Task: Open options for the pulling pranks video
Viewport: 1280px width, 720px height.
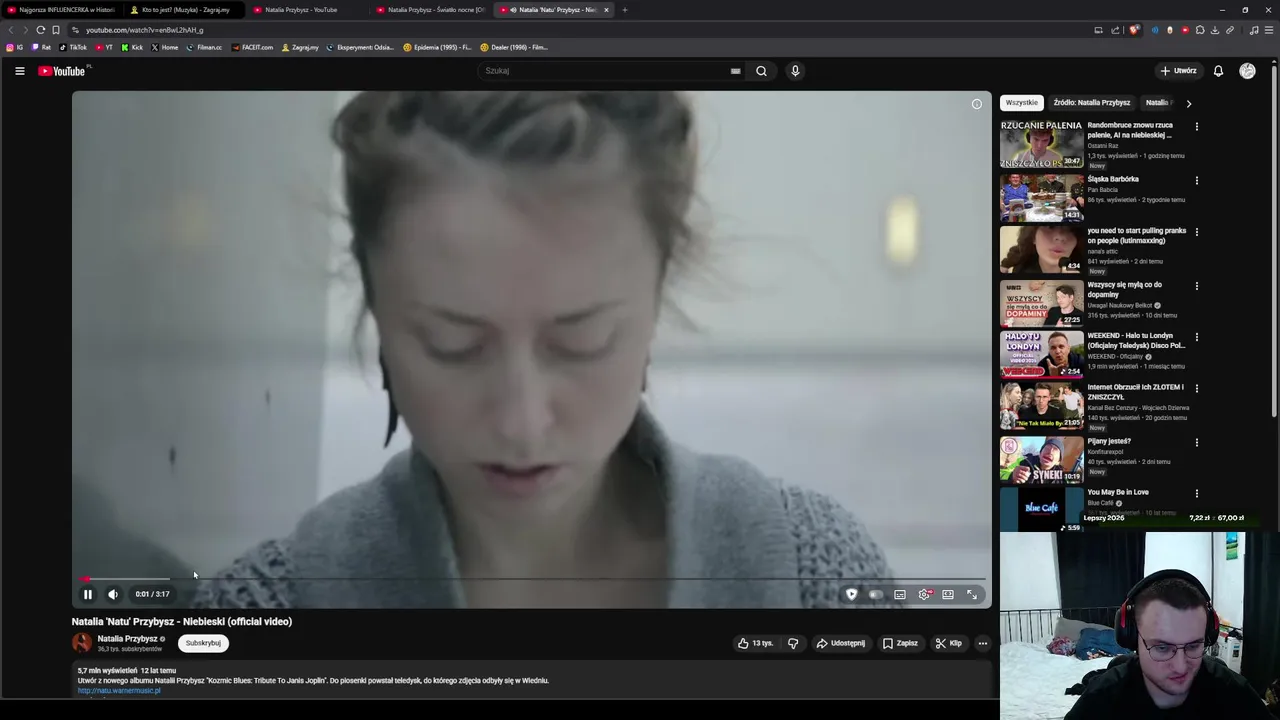Action: point(1196,232)
